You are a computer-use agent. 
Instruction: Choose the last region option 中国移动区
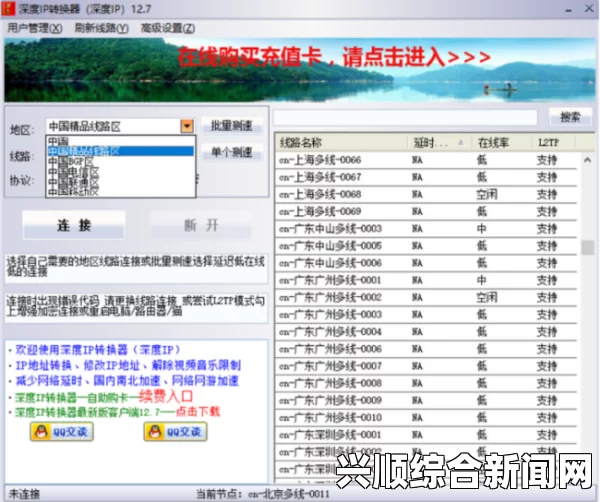(x=120, y=191)
